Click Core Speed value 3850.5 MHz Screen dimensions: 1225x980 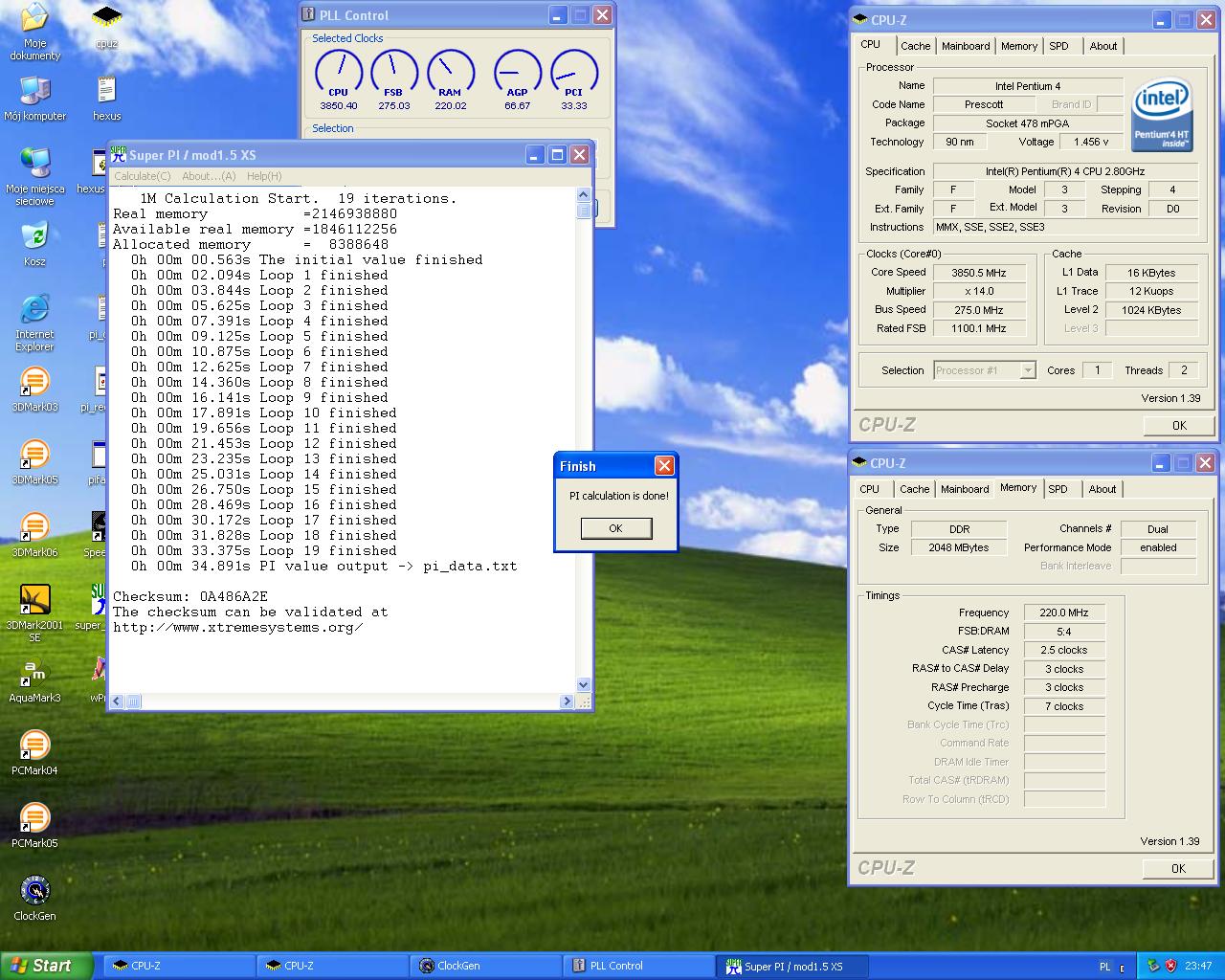979,273
